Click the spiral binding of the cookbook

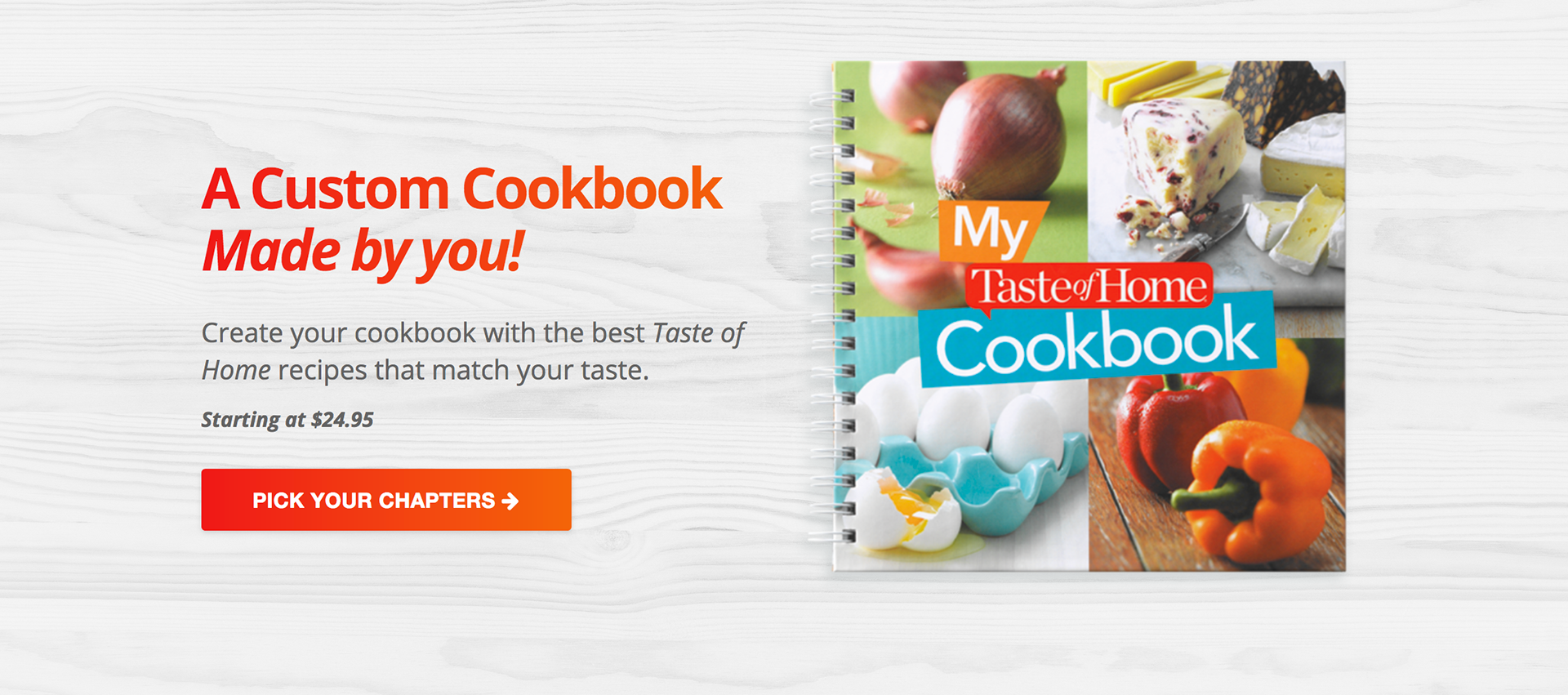pos(831,314)
